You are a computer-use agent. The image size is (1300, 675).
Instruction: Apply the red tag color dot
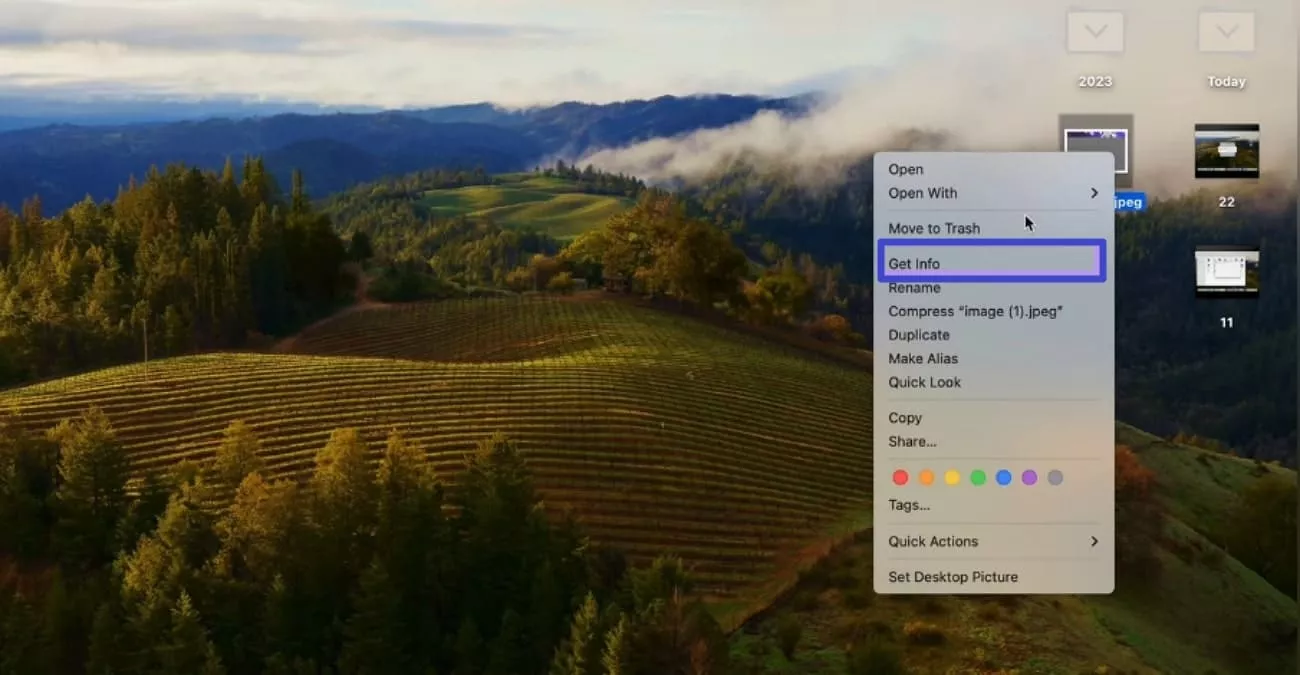(900, 478)
